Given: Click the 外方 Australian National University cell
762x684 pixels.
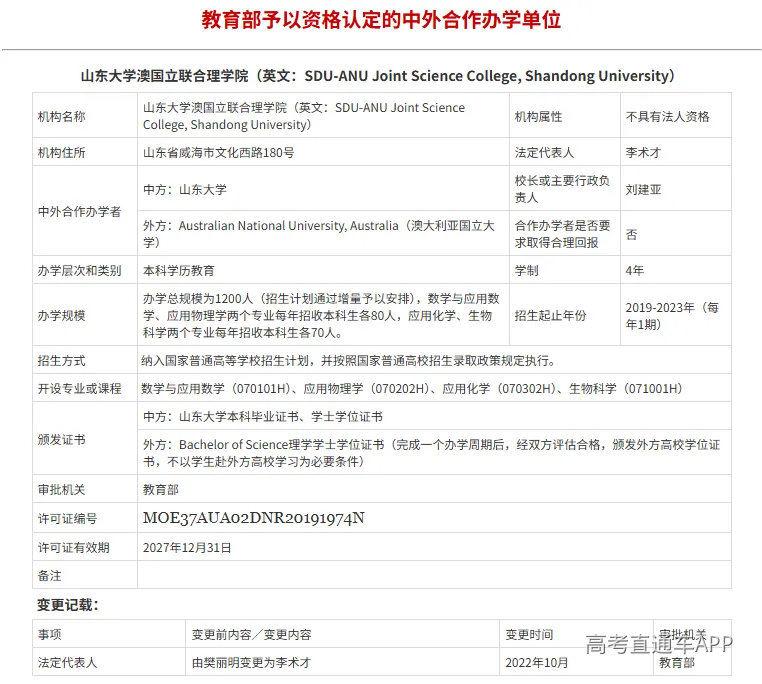Looking at the screenshot, I should click(x=324, y=233).
